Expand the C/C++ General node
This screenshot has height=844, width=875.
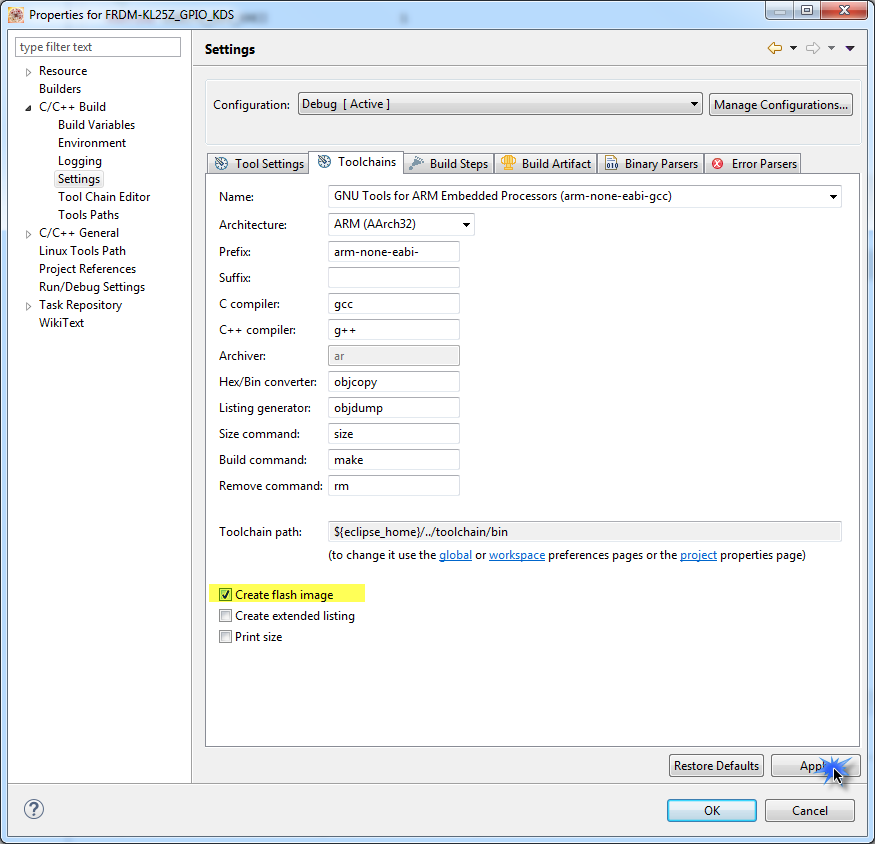[x=28, y=234]
